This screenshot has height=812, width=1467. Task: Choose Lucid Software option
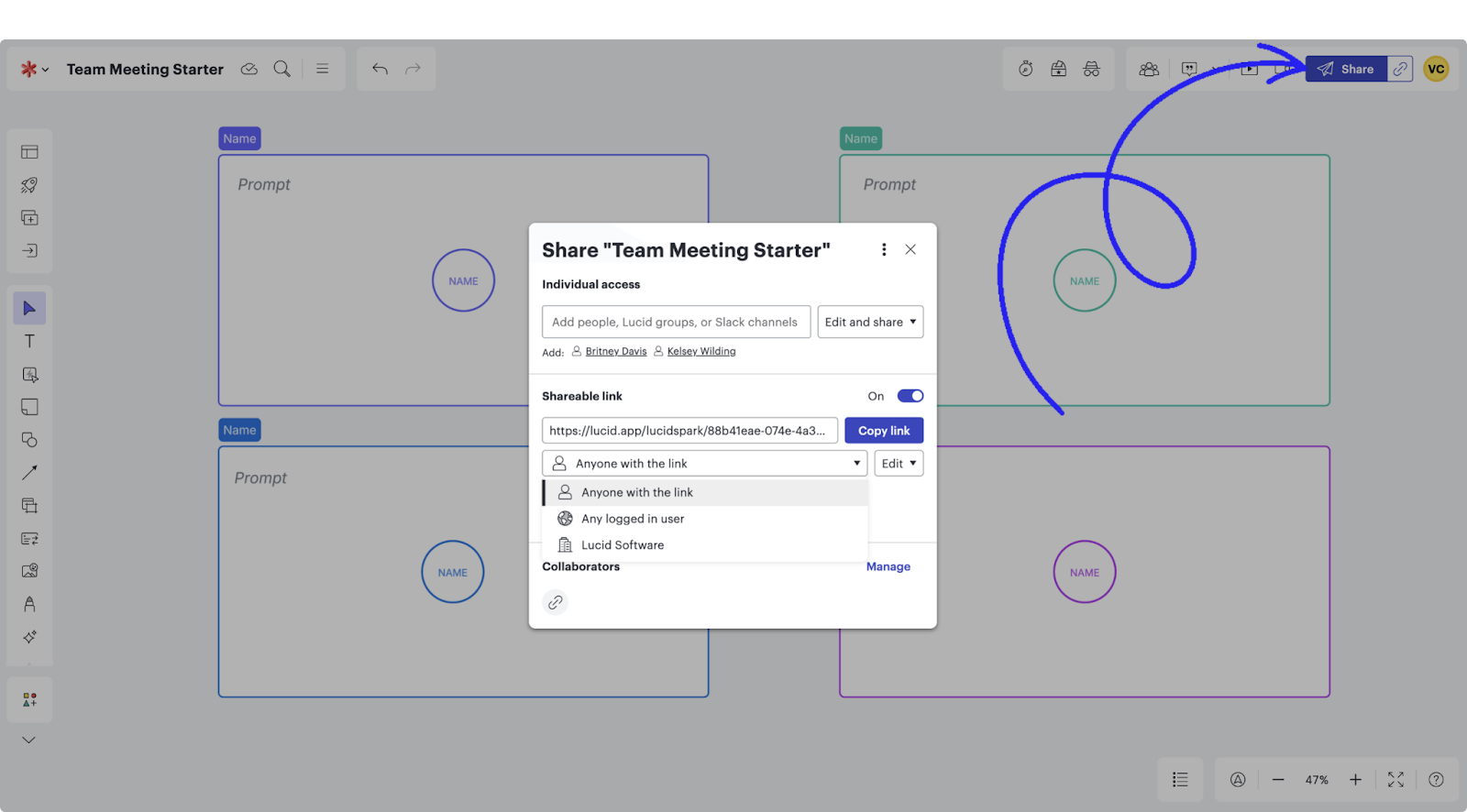pos(705,545)
